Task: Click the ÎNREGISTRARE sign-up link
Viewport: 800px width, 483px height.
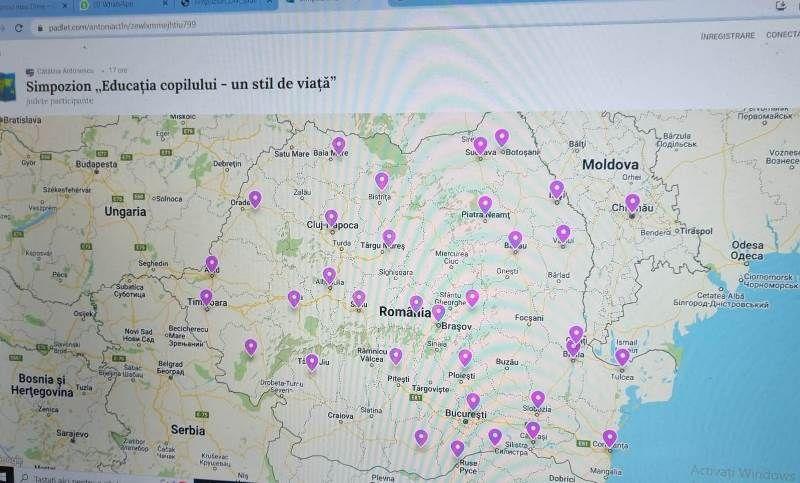Action: (727, 35)
